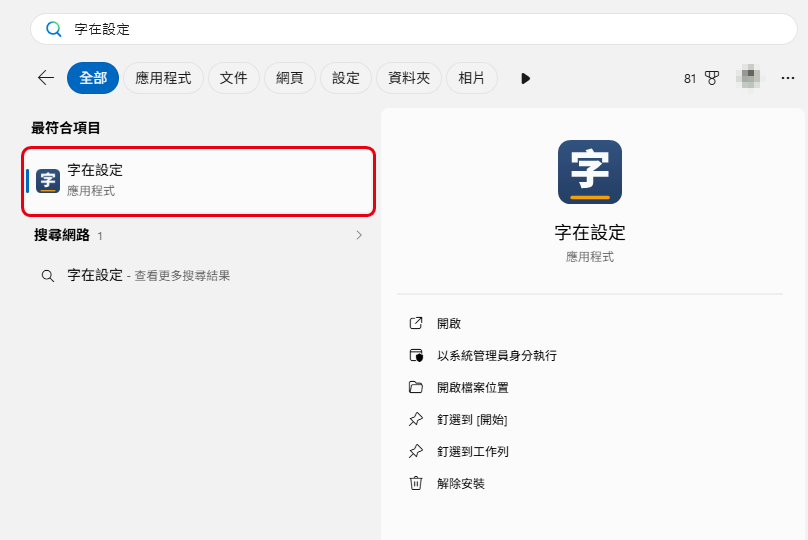
Task: Select 以系統管理員身分執行
Action: point(497,356)
